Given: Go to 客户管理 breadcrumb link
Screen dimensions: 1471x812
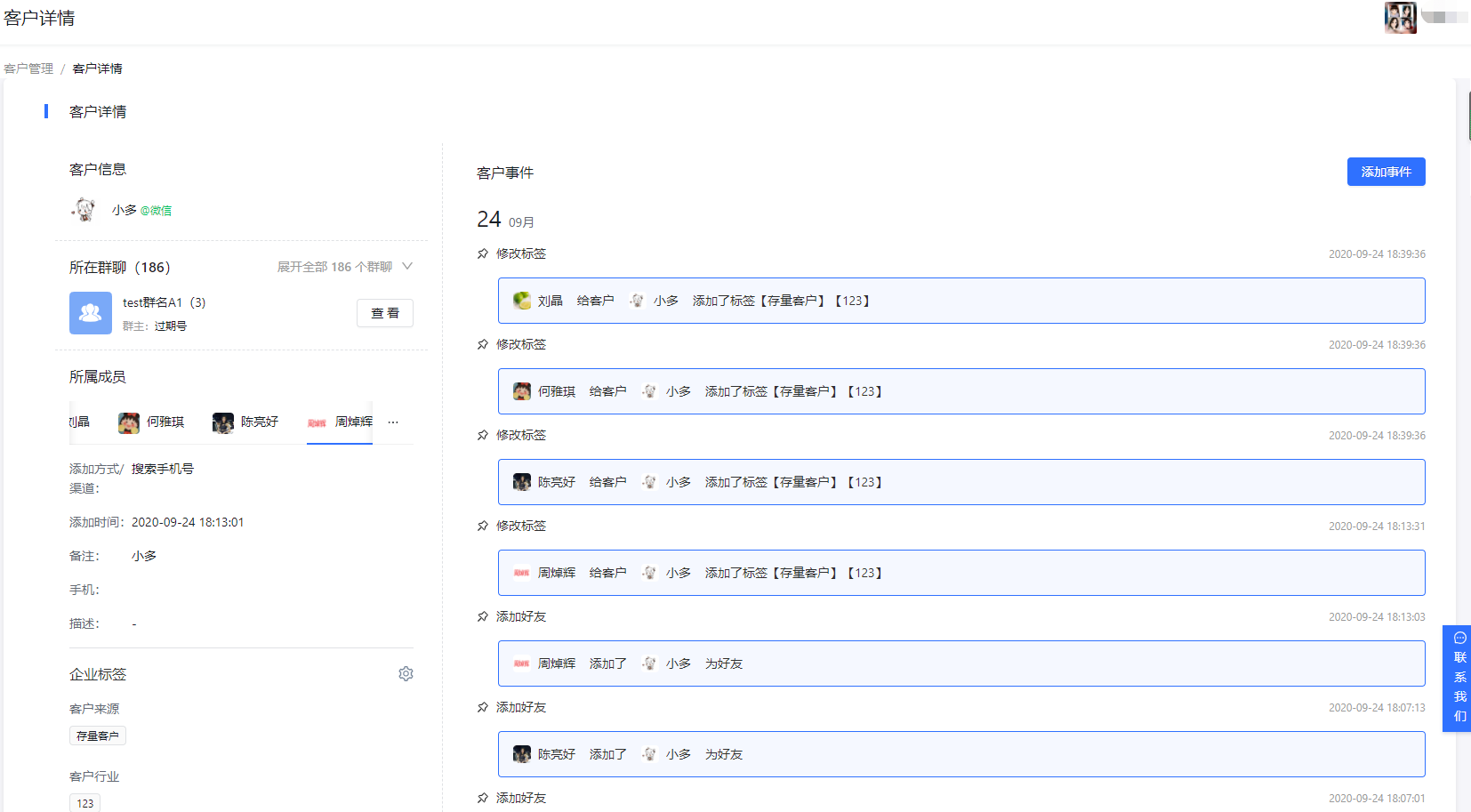Looking at the screenshot, I should [x=28, y=68].
